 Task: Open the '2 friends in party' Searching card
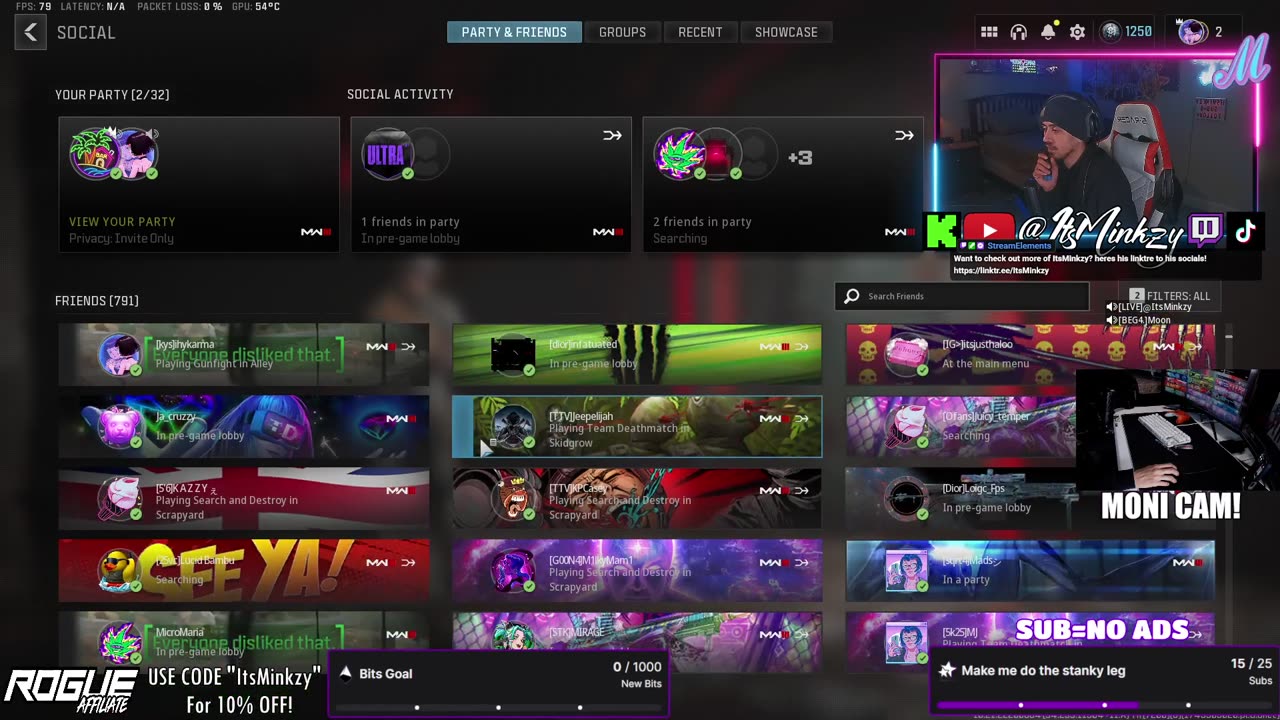[x=783, y=184]
